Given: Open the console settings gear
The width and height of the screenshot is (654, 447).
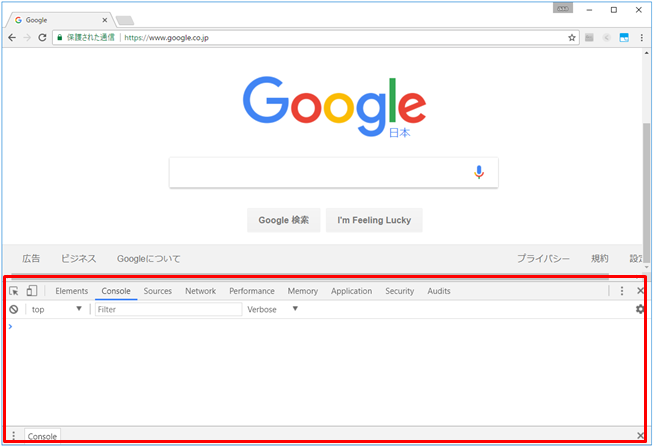Looking at the screenshot, I should 639,309.
